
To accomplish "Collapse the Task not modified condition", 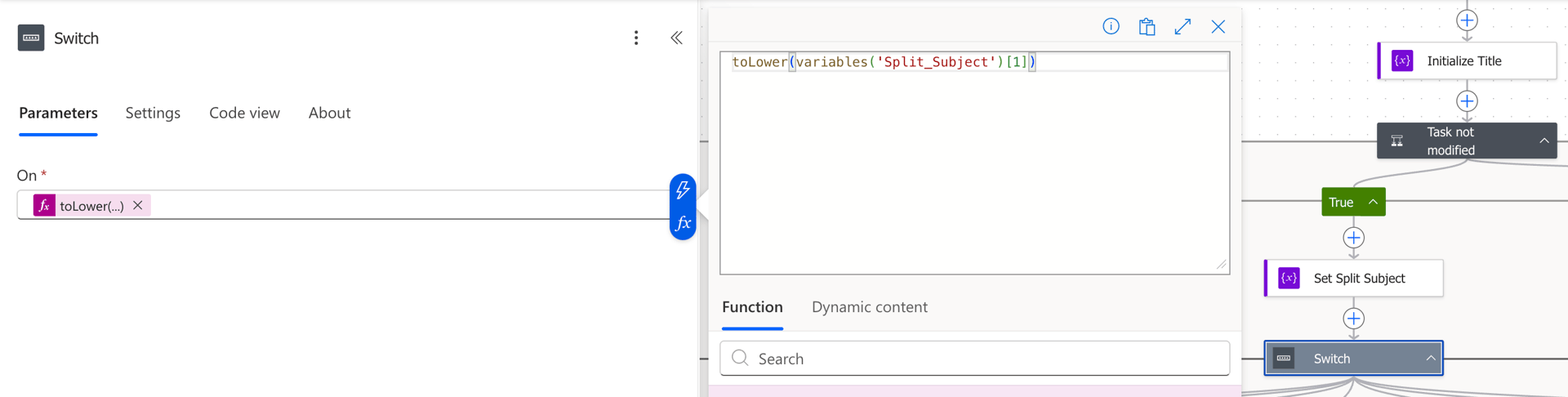I will (x=1543, y=141).
